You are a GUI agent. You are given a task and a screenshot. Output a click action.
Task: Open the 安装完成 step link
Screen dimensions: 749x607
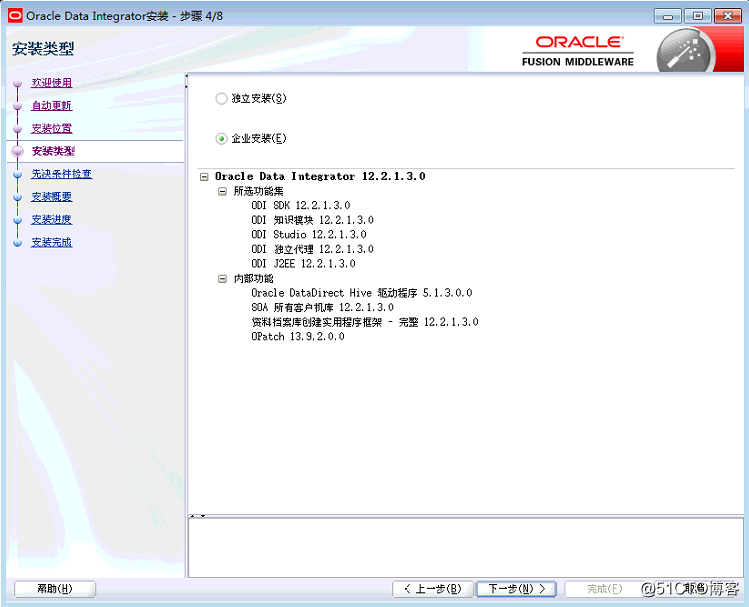coord(52,243)
